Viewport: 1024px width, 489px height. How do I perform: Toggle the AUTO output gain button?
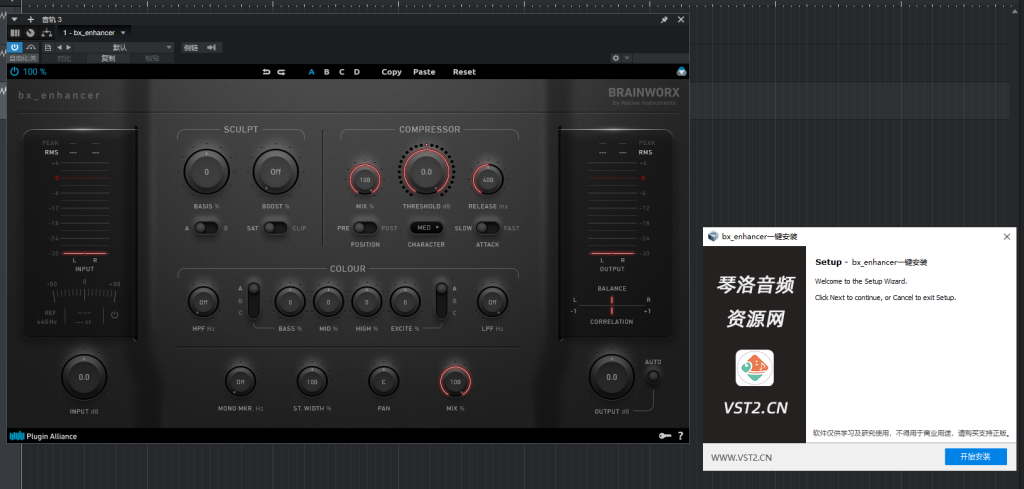[653, 377]
